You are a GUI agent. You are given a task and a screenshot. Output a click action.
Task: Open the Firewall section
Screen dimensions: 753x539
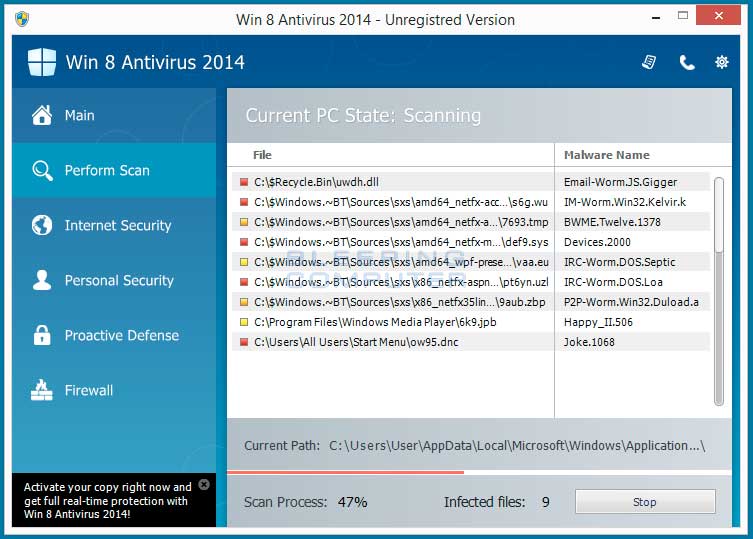point(114,390)
